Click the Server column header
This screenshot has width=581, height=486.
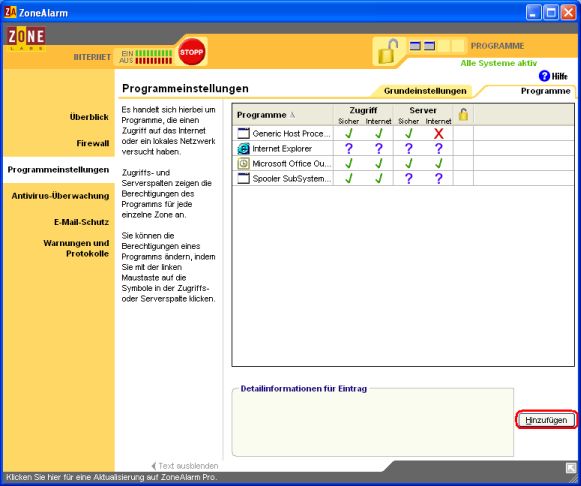(x=423, y=110)
